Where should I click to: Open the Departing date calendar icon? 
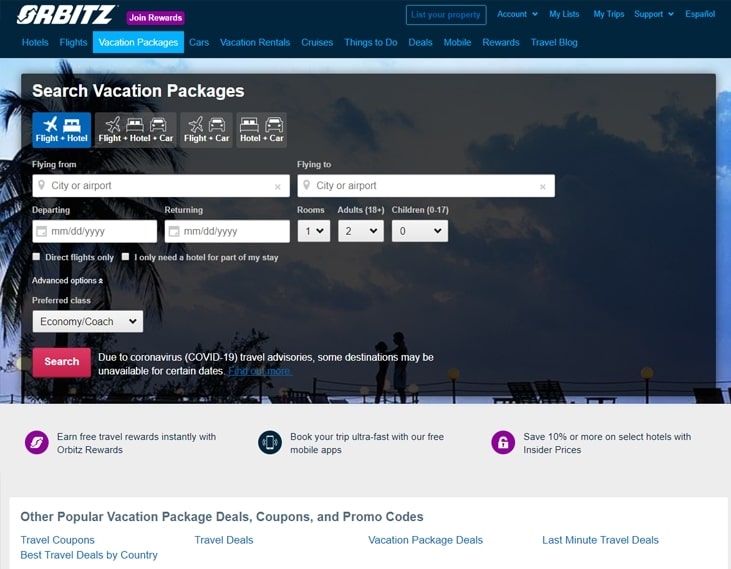pyautogui.click(x=41, y=231)
